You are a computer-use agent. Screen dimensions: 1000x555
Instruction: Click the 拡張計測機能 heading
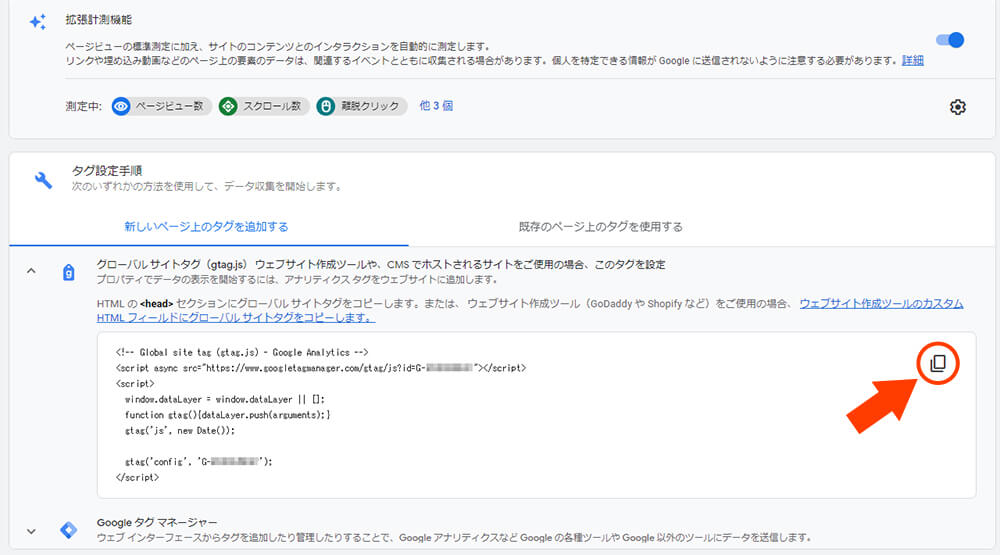point(98,20)
